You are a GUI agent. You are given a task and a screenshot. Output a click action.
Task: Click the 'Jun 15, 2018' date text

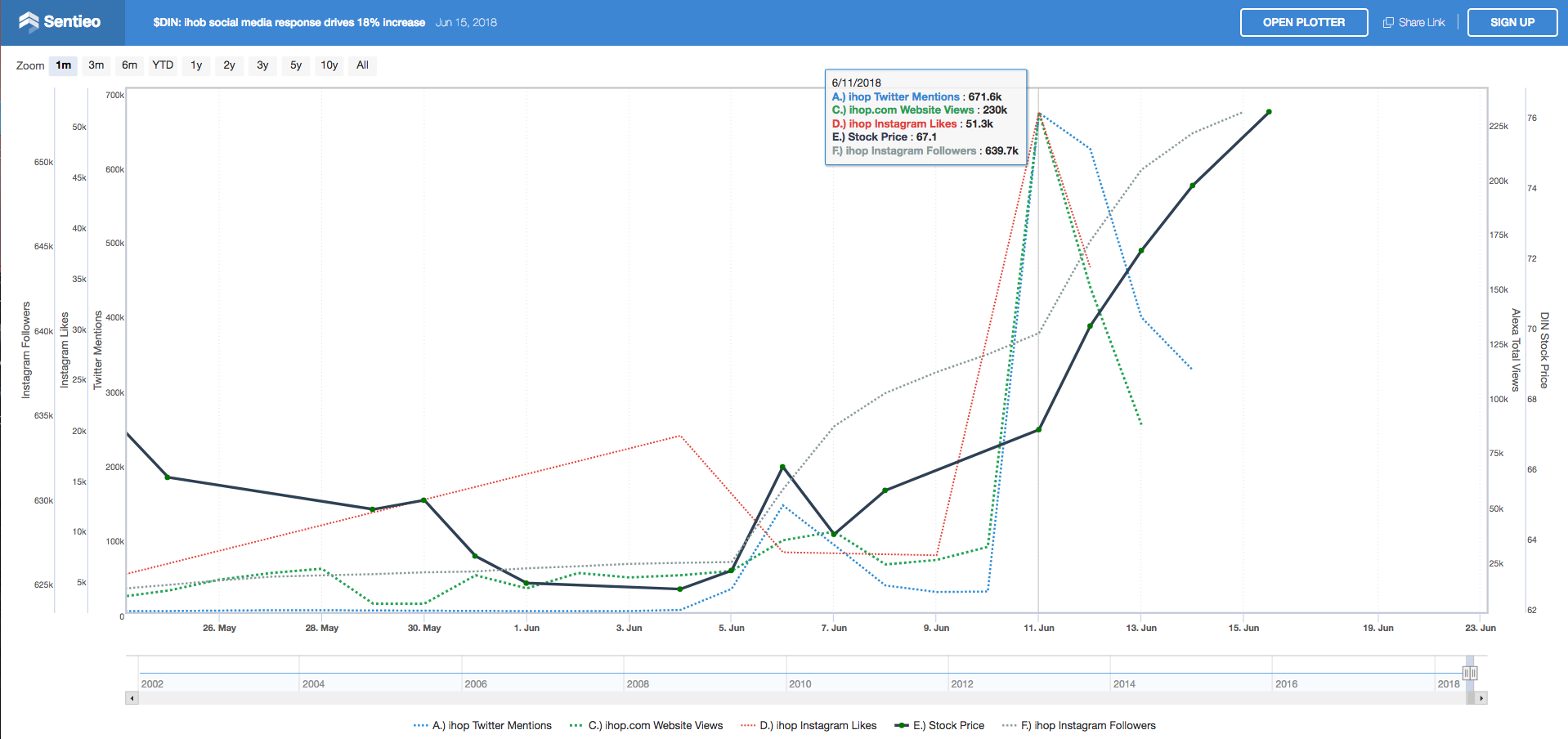(466, 23)
